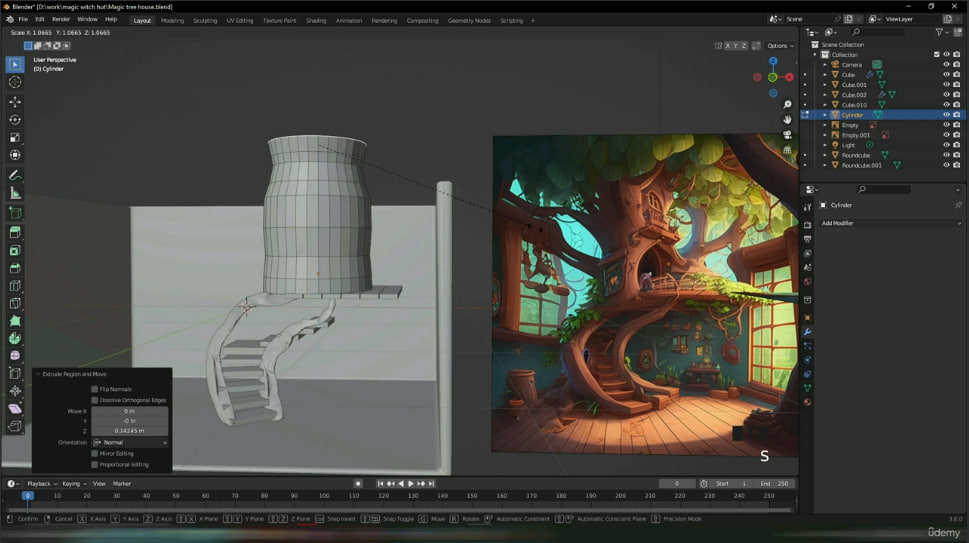Check the Proportional Editing option
This screenshot has width=969, height=543.
(95, 464)
